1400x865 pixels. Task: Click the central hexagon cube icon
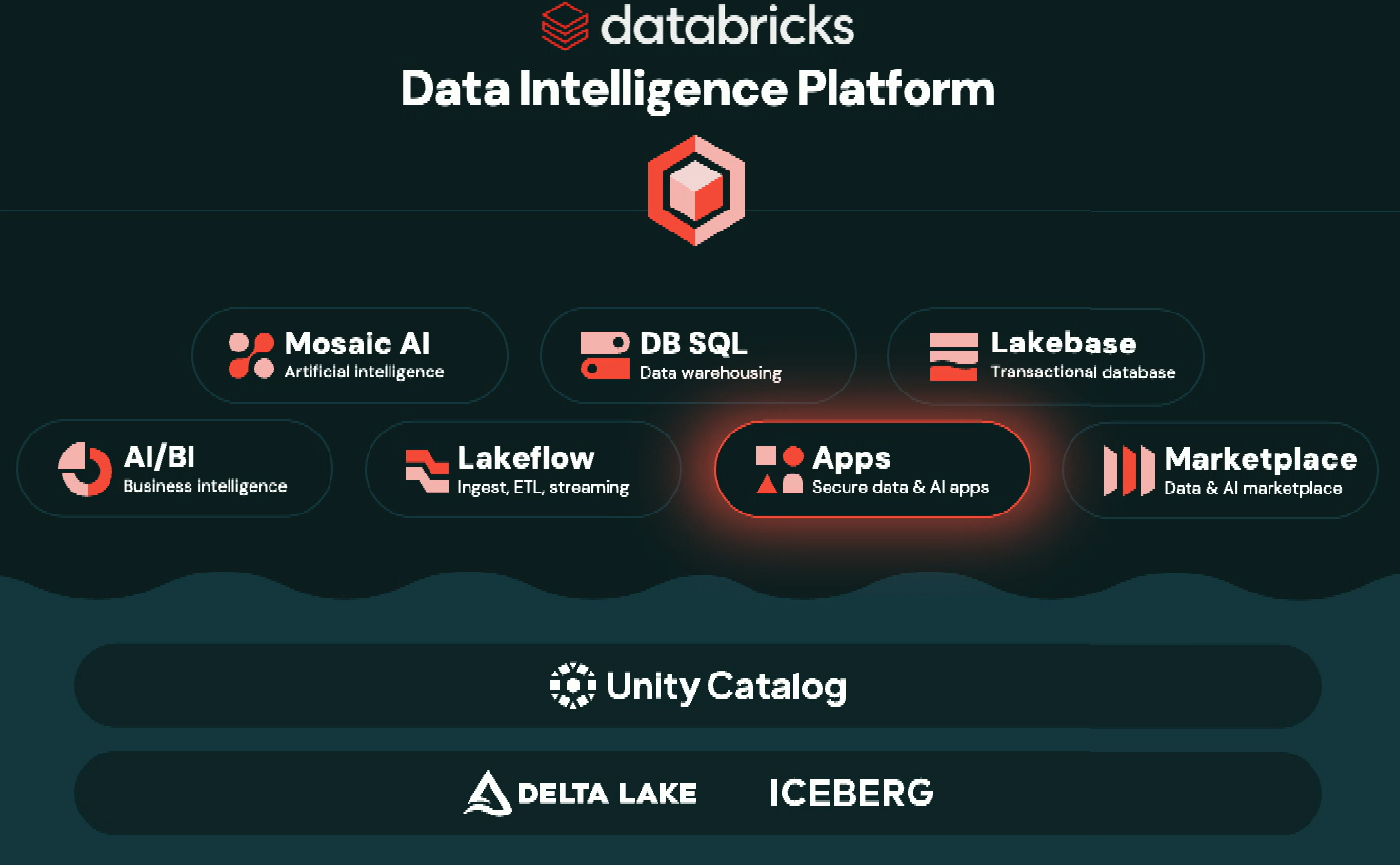coord(696,190)
